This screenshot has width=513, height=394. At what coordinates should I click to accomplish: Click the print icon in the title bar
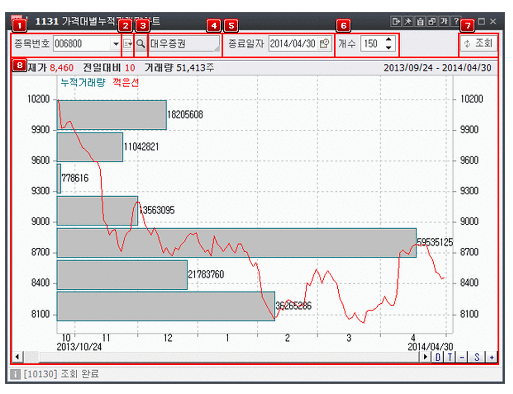420,22
